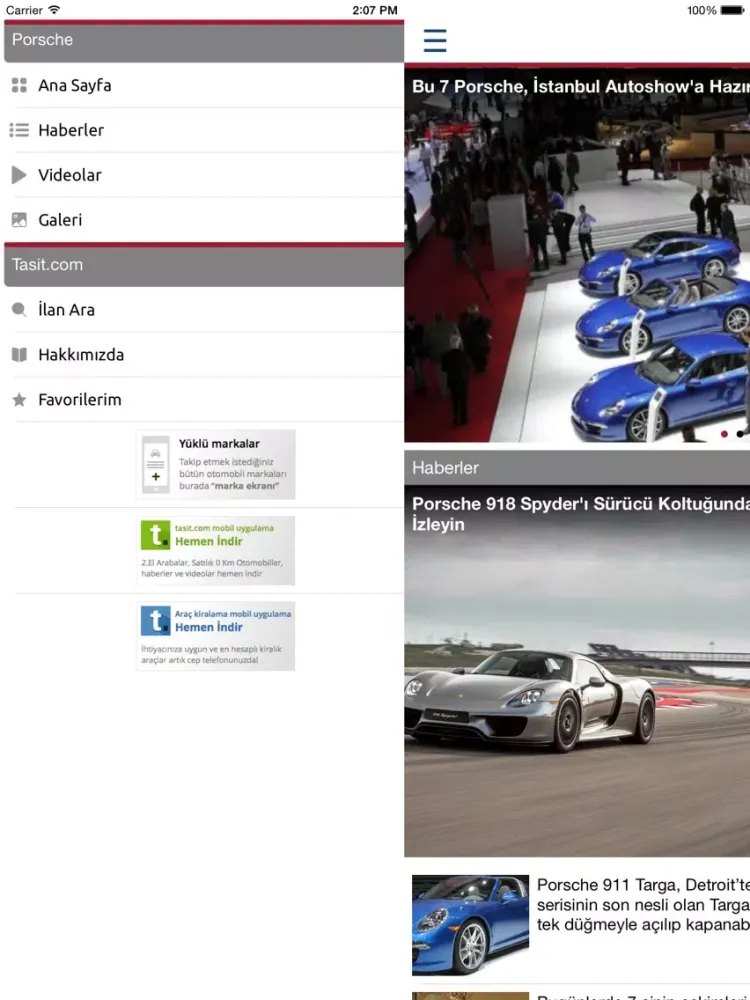Select the red carousel page dot
Viewport: 750px width, 1000px height.
tap(724, 434)
